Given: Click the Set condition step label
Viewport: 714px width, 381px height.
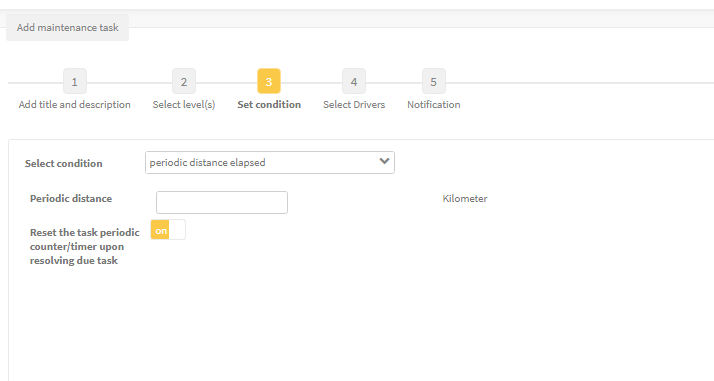Looking at the screenshot, I should (x=269, y=105).
